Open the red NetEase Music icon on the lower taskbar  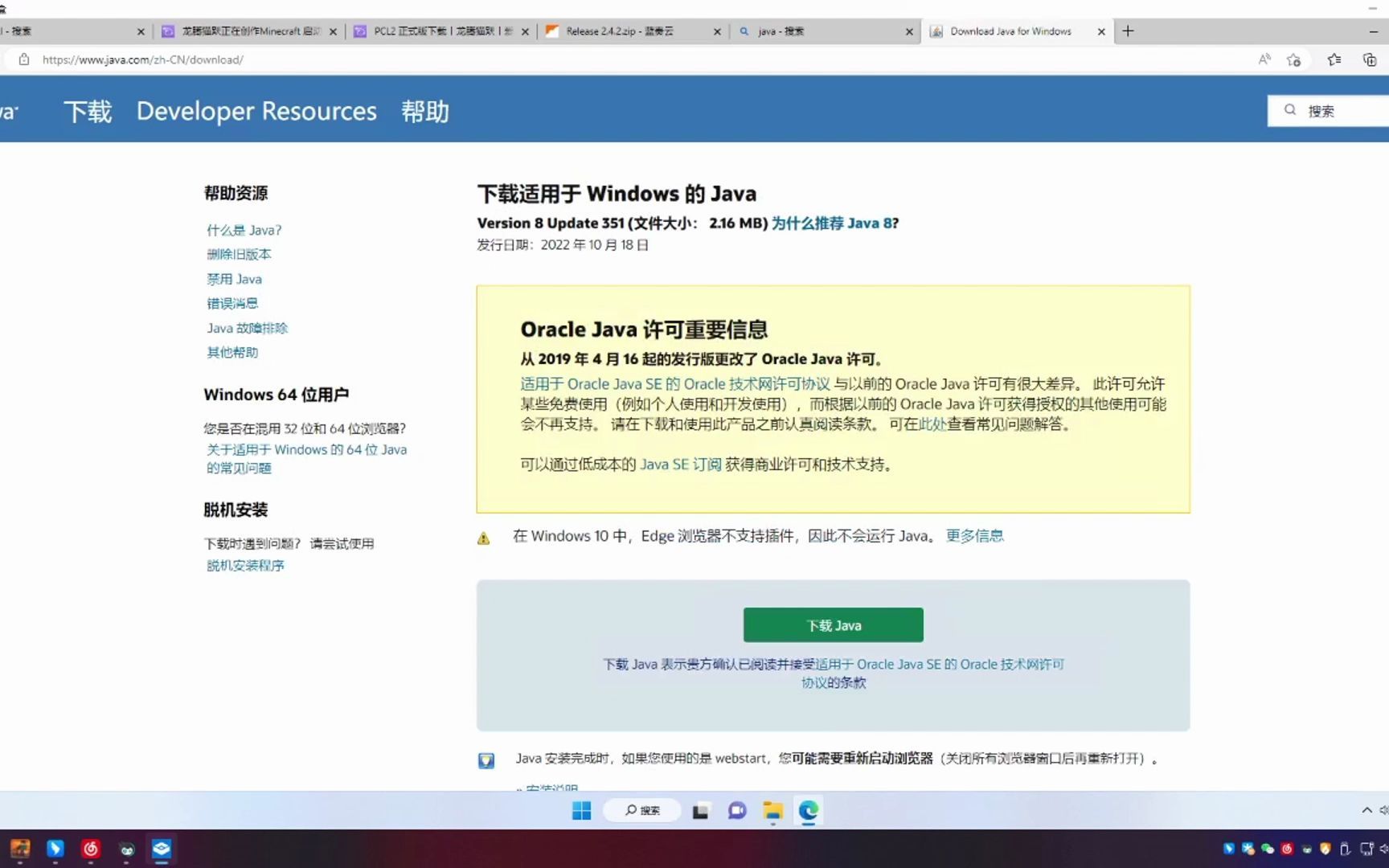point(91,849)
